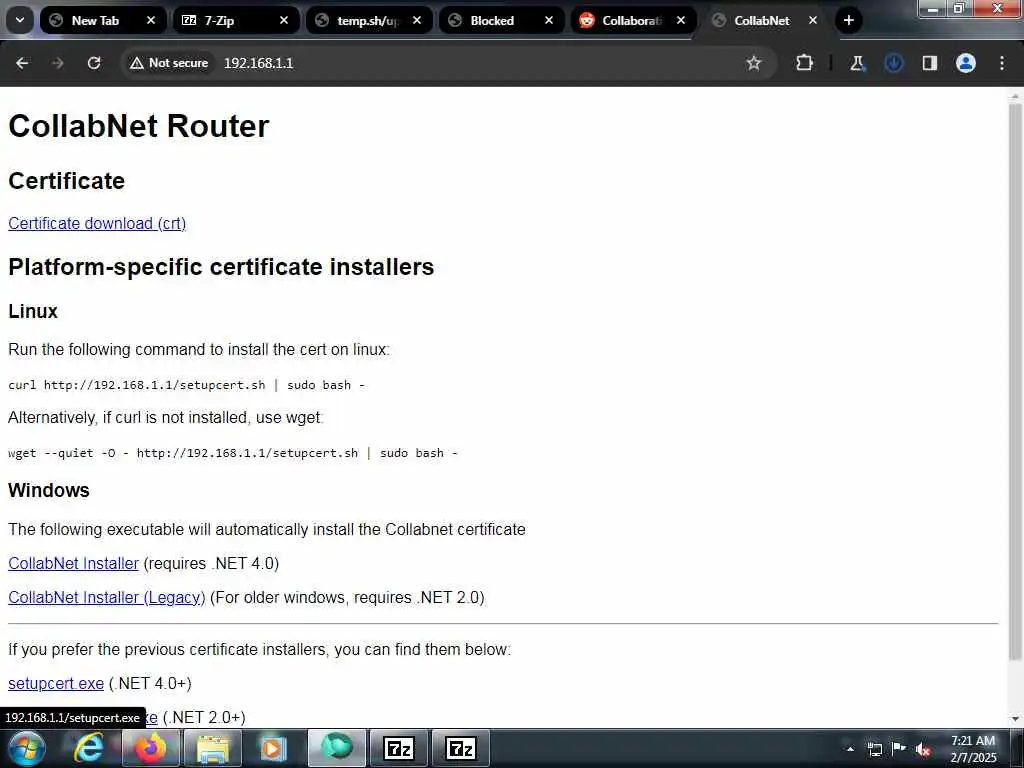Go back to previous page

[x=22, y=63]
